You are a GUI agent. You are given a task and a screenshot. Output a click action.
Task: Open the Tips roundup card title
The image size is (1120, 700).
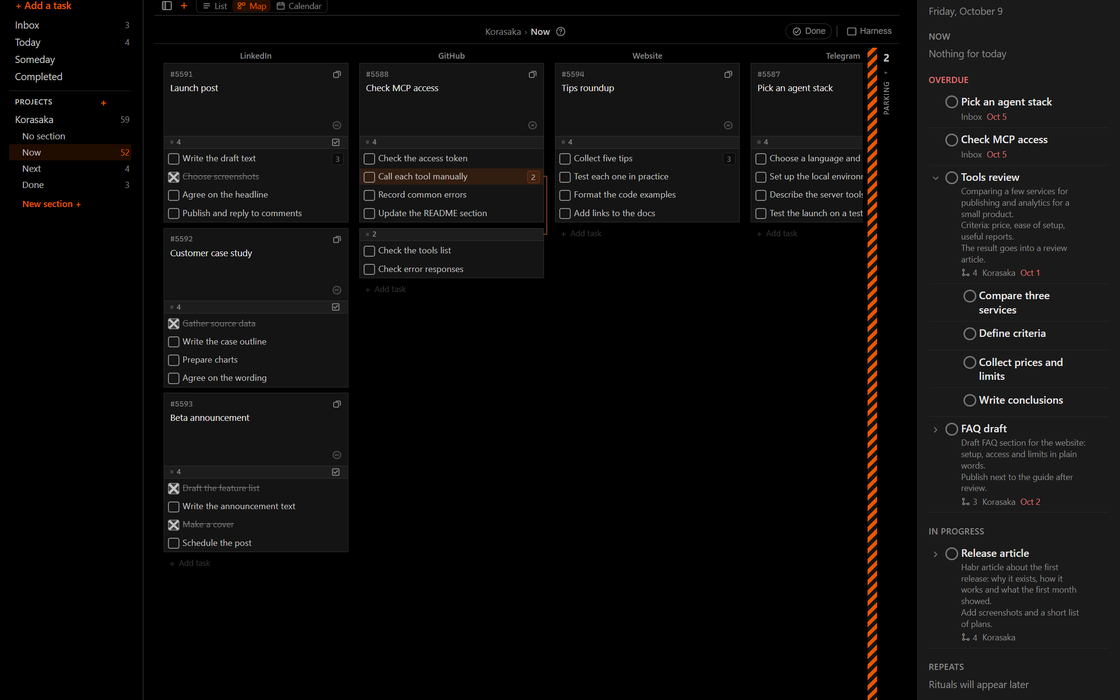click(x=588, y=88)
